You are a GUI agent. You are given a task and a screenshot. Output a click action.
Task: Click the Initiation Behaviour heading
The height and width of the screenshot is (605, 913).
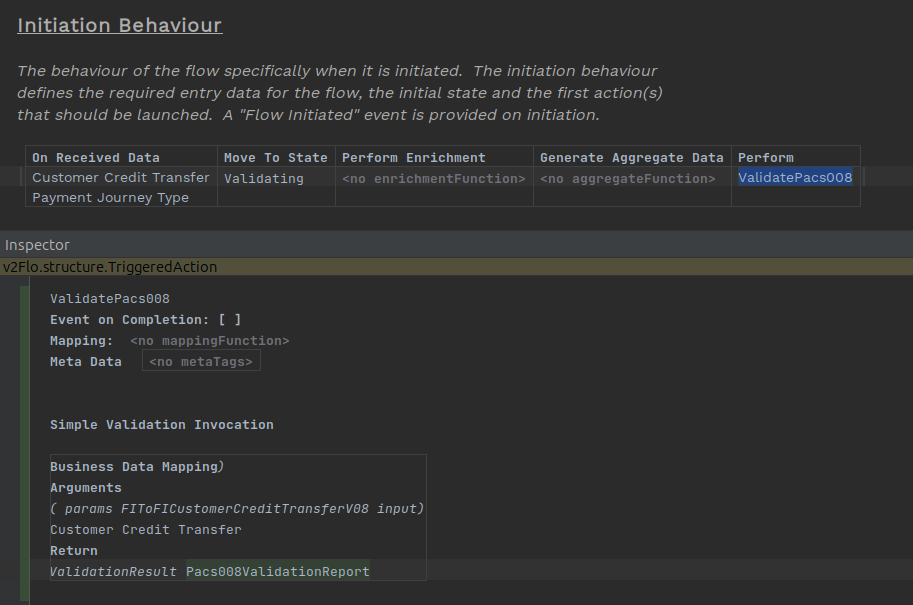[118, 25]
